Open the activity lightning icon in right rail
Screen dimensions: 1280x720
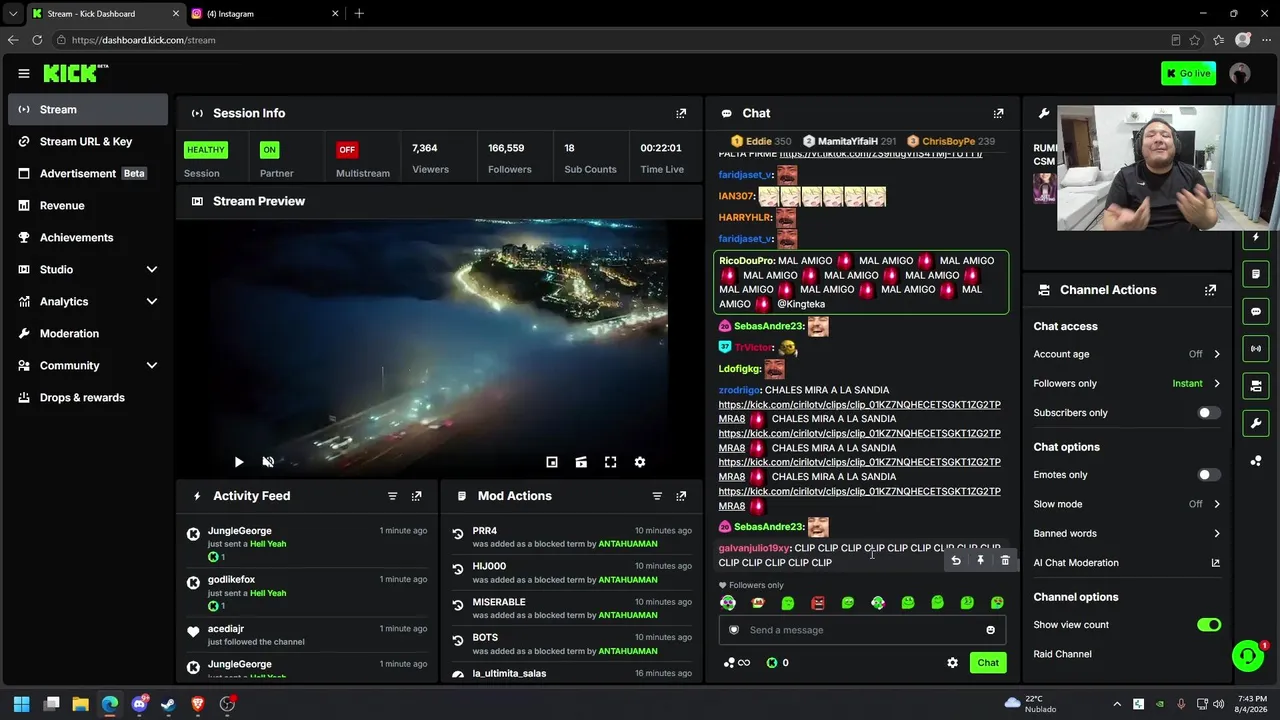(x=1256, y=237)
